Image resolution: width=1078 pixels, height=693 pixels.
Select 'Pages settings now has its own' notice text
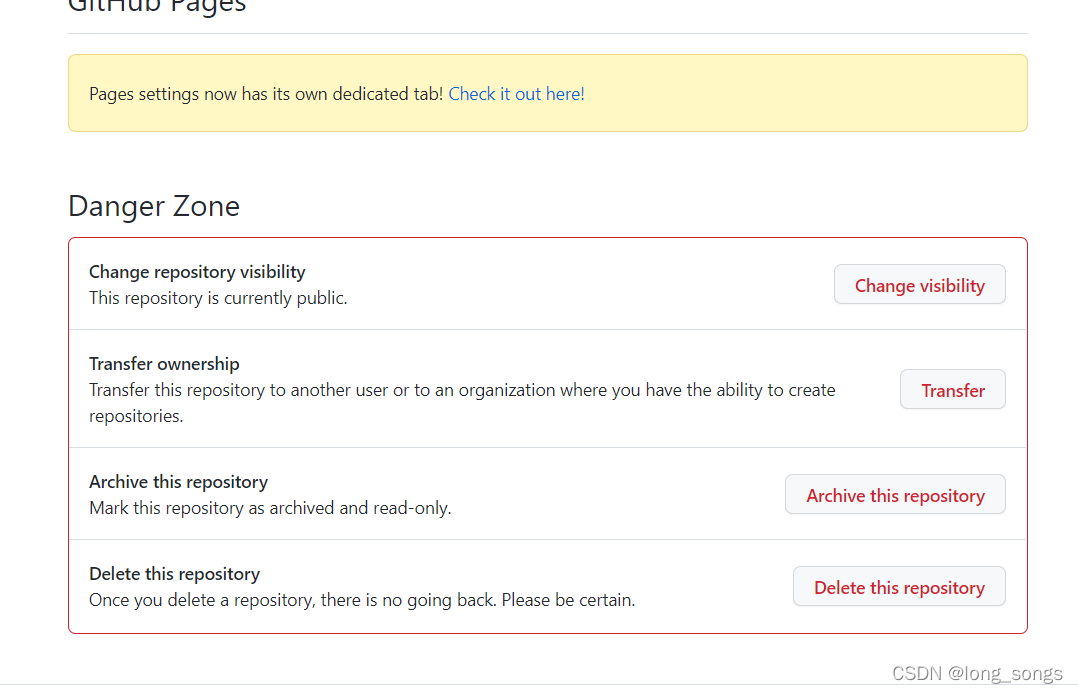[266, 94]
